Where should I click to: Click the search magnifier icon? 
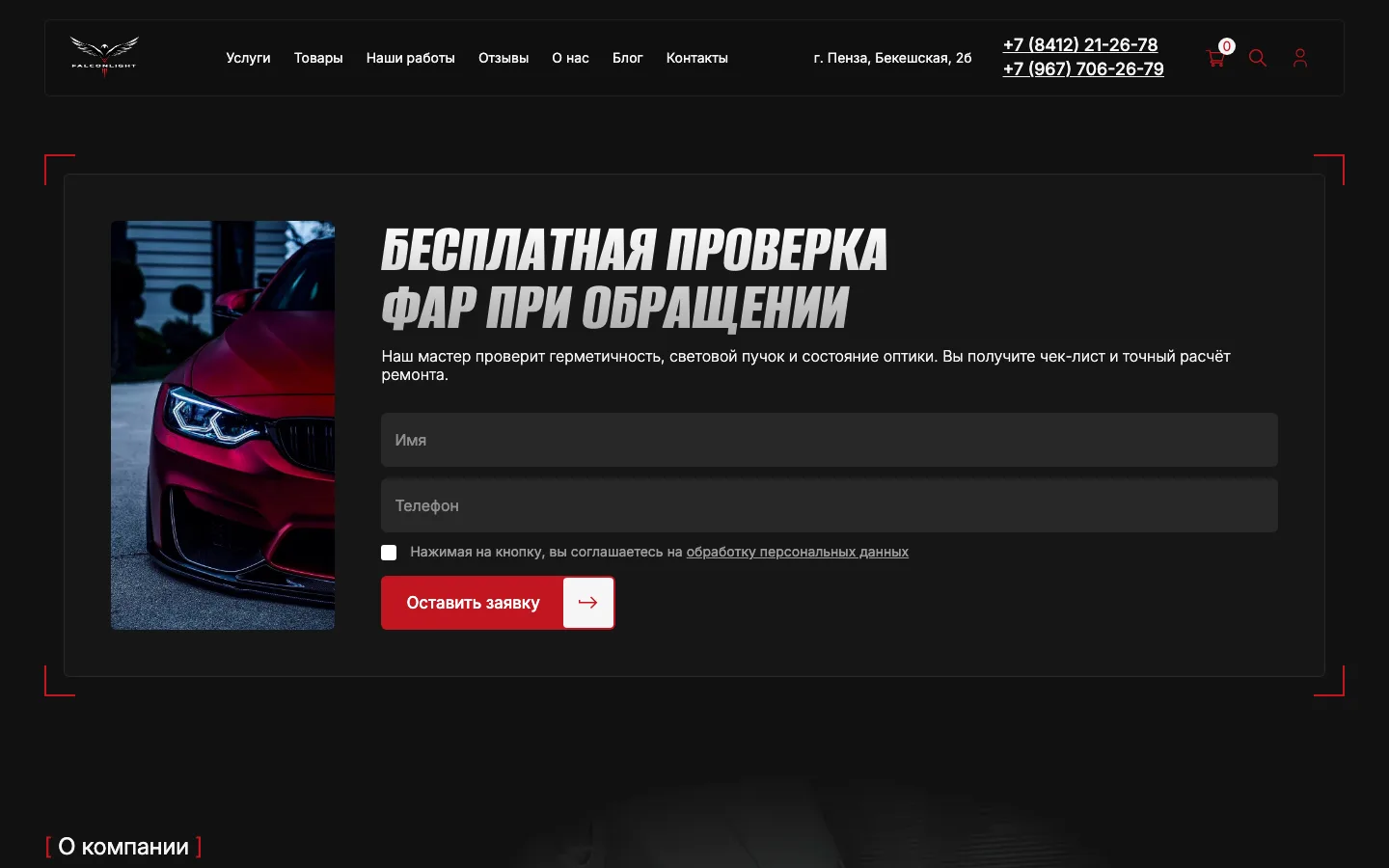[1257, 58]
